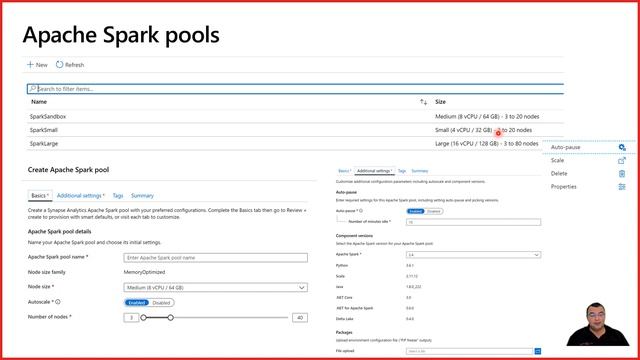The image size is (640, 360).
Task: Click the Refresh button label
Action: point(74,65)
